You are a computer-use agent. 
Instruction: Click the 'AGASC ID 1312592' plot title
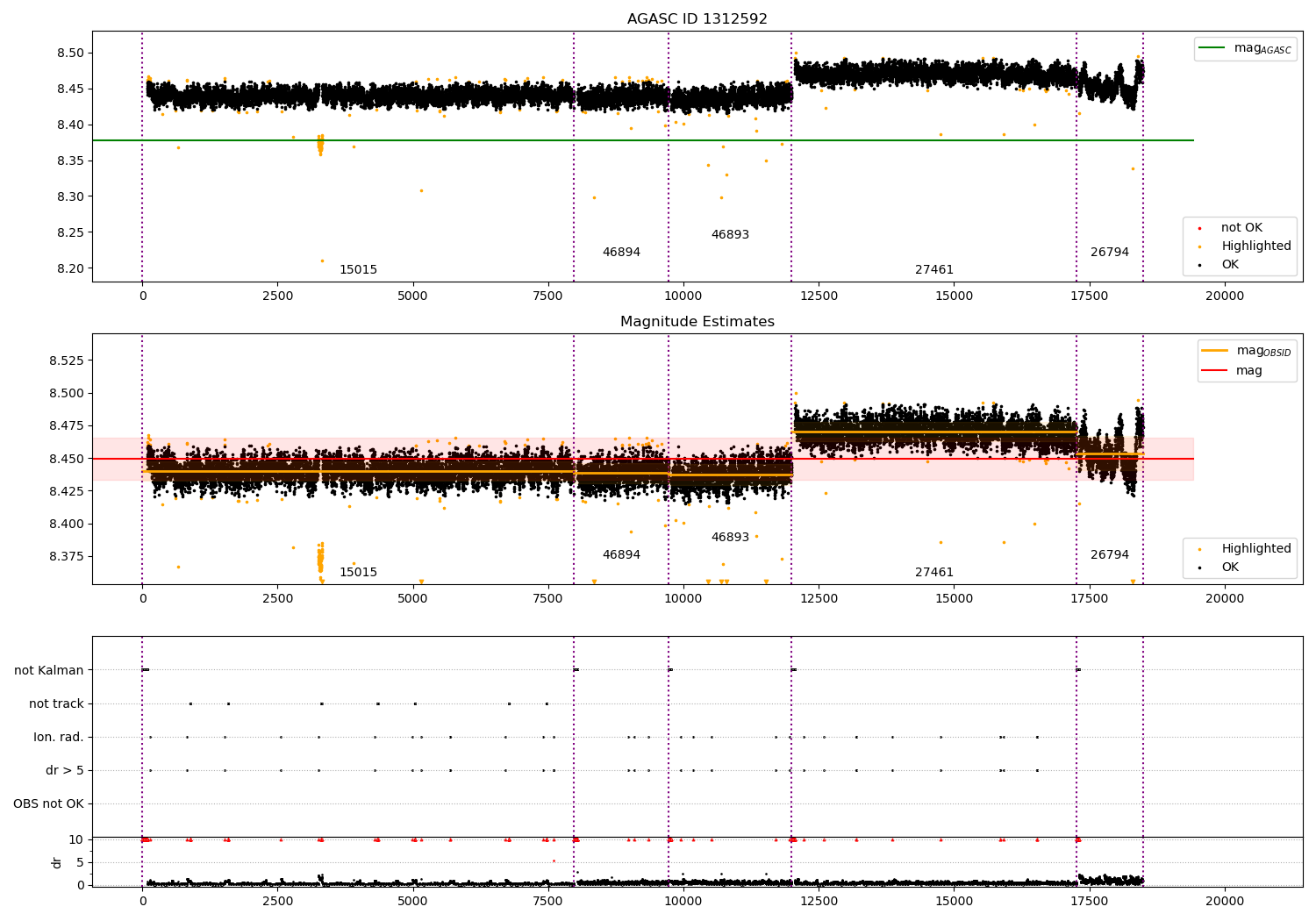(x=697, y=18)
